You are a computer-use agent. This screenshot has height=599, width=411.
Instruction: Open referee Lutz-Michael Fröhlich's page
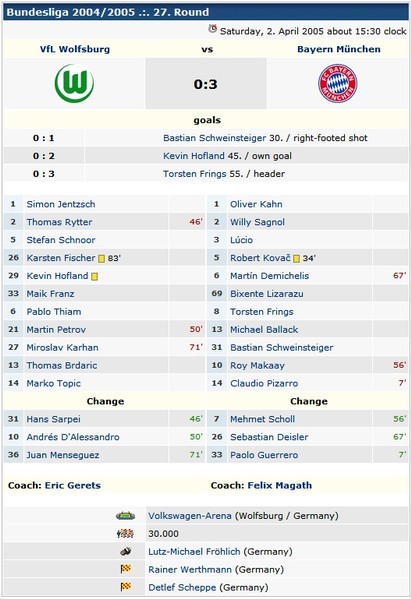194,552
